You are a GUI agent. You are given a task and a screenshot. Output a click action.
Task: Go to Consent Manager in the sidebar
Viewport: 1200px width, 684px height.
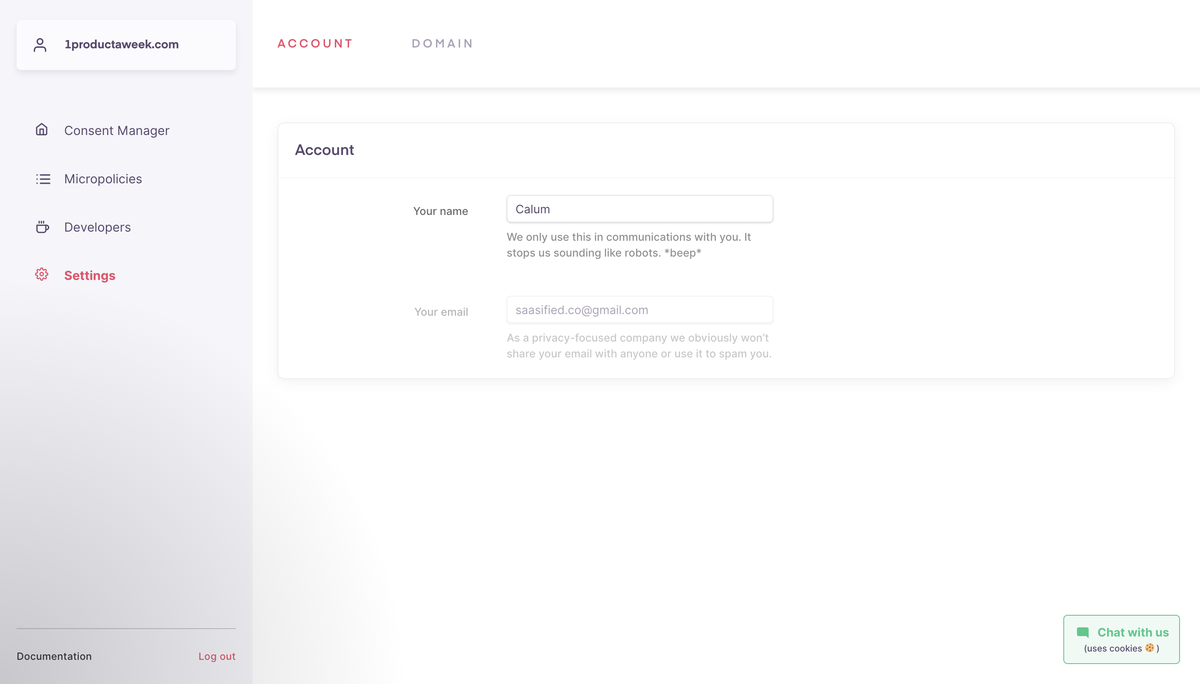point(116,131)
